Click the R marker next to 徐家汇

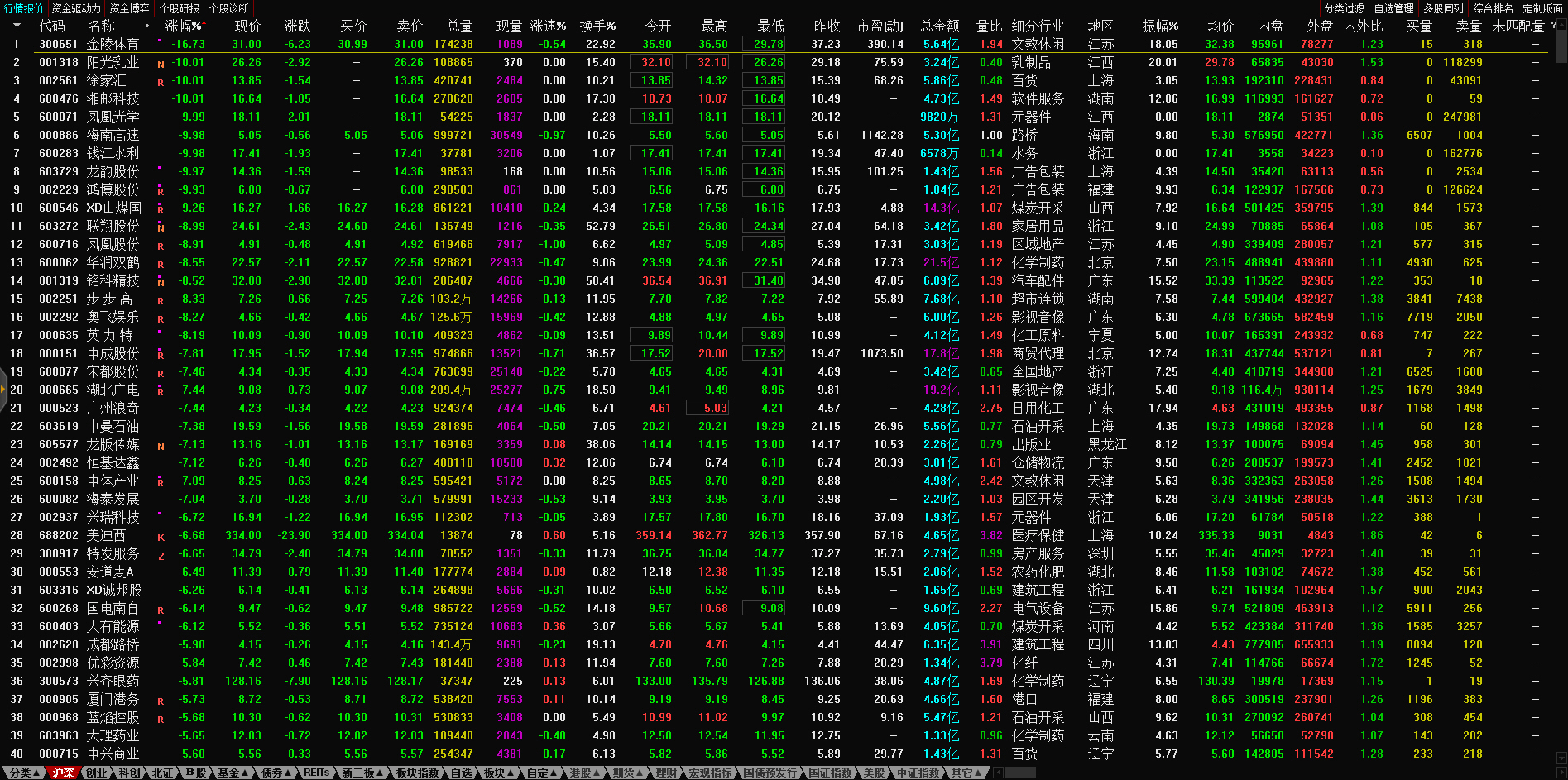(161, 82)
